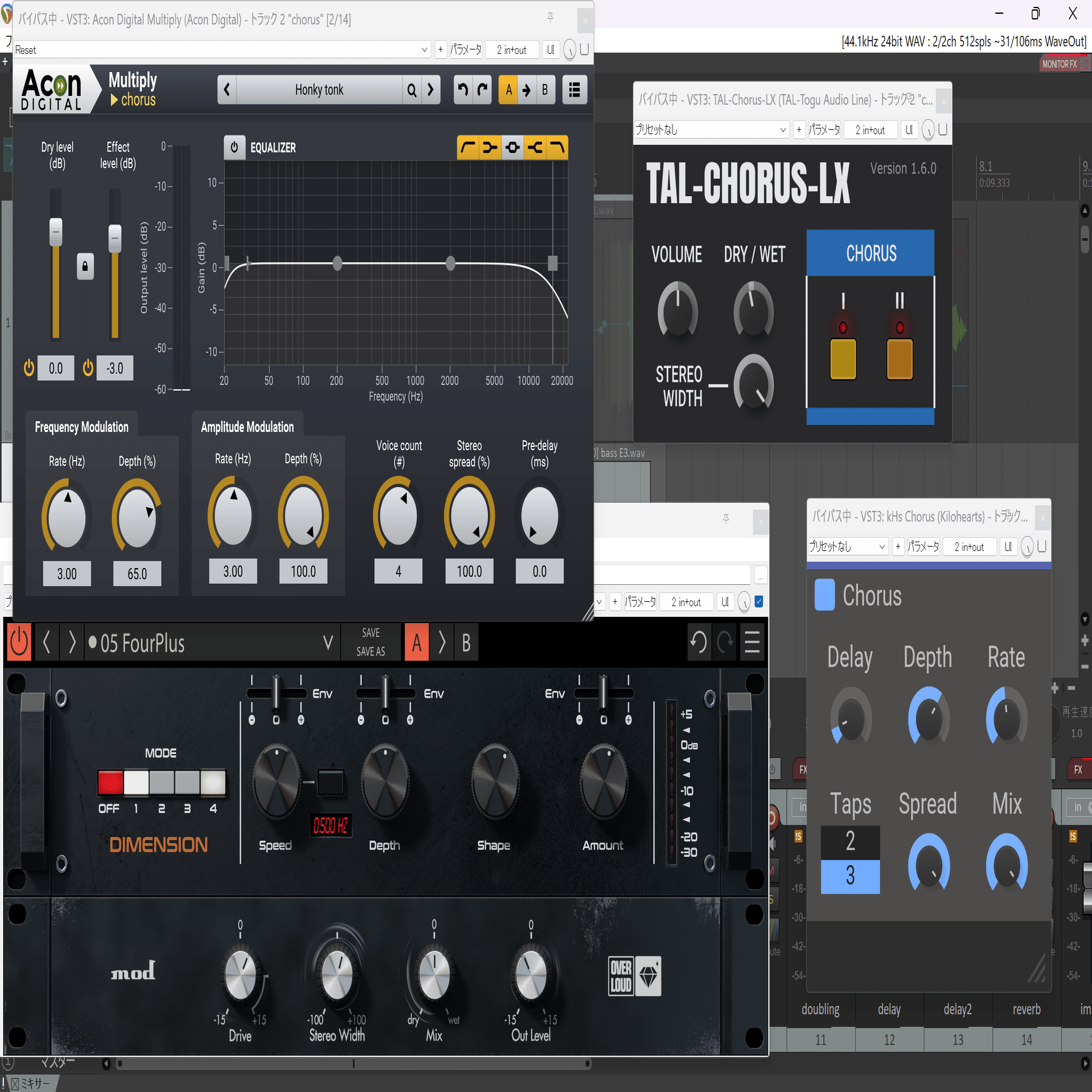Click パラメータ button in TAL-Chorus-LX window
This screenshot has width=1092, height=1092.
pyautogui.click(x=824, y=130)
